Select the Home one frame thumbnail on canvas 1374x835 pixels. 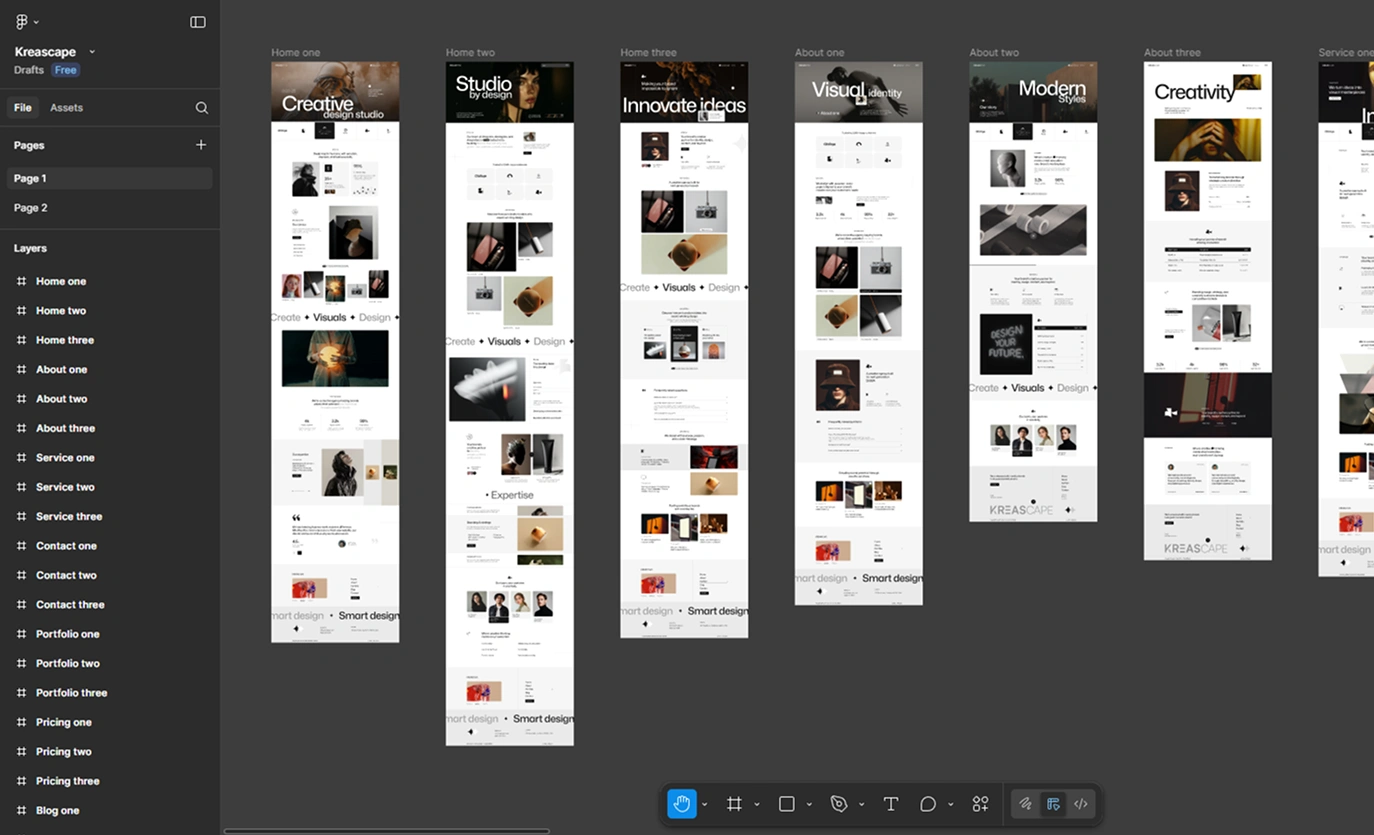[x=335, y=352]
